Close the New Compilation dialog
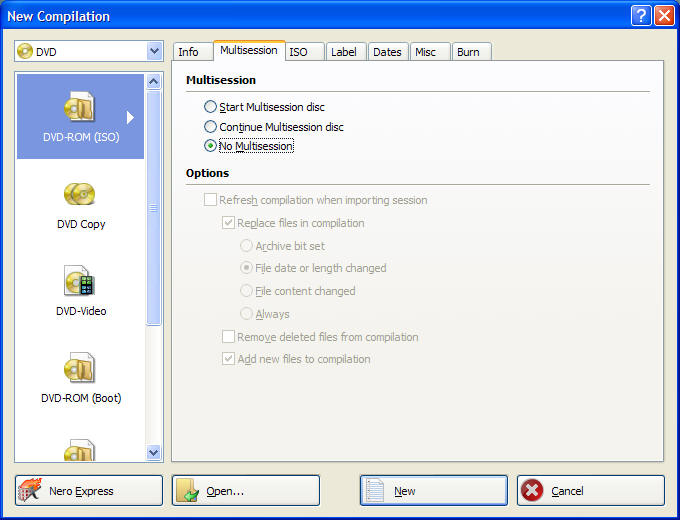Viewport: 680px width, 520px height. click(x=664, y=16)
